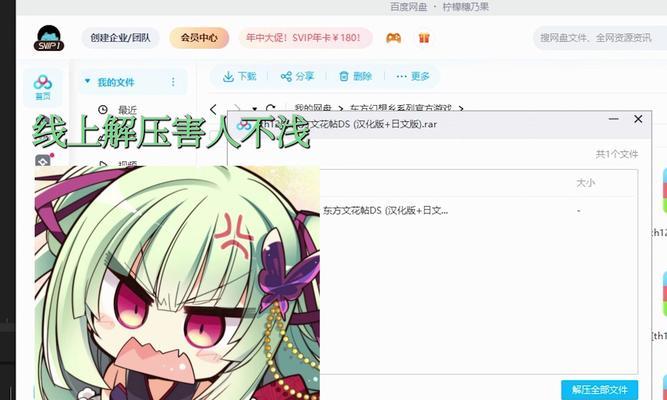667x400 pixels.
Task: Navigate back with the left arrow
Action: coord(213,109)
